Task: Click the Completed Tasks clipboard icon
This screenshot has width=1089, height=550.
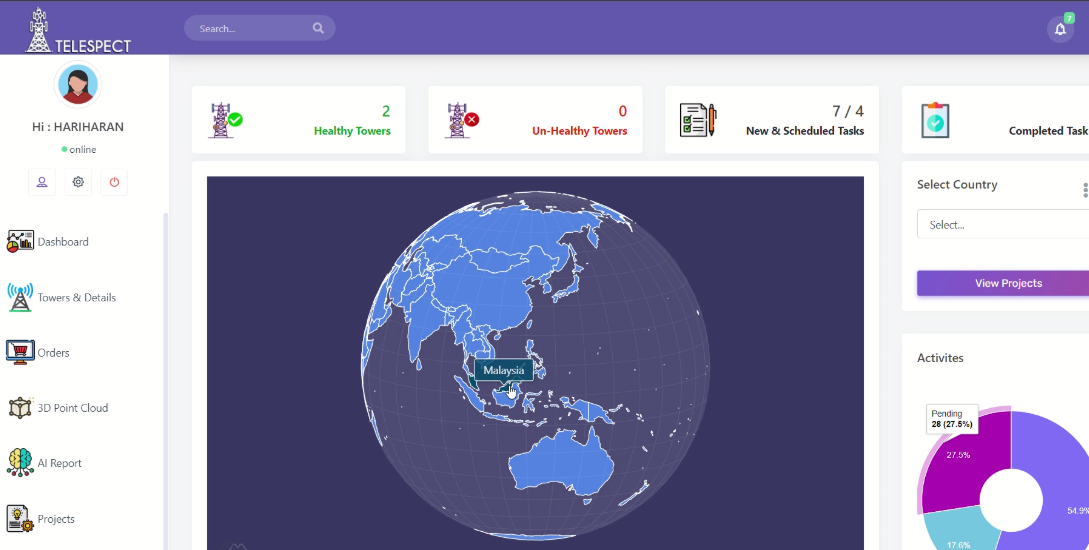Action: [x=935, y=120]
